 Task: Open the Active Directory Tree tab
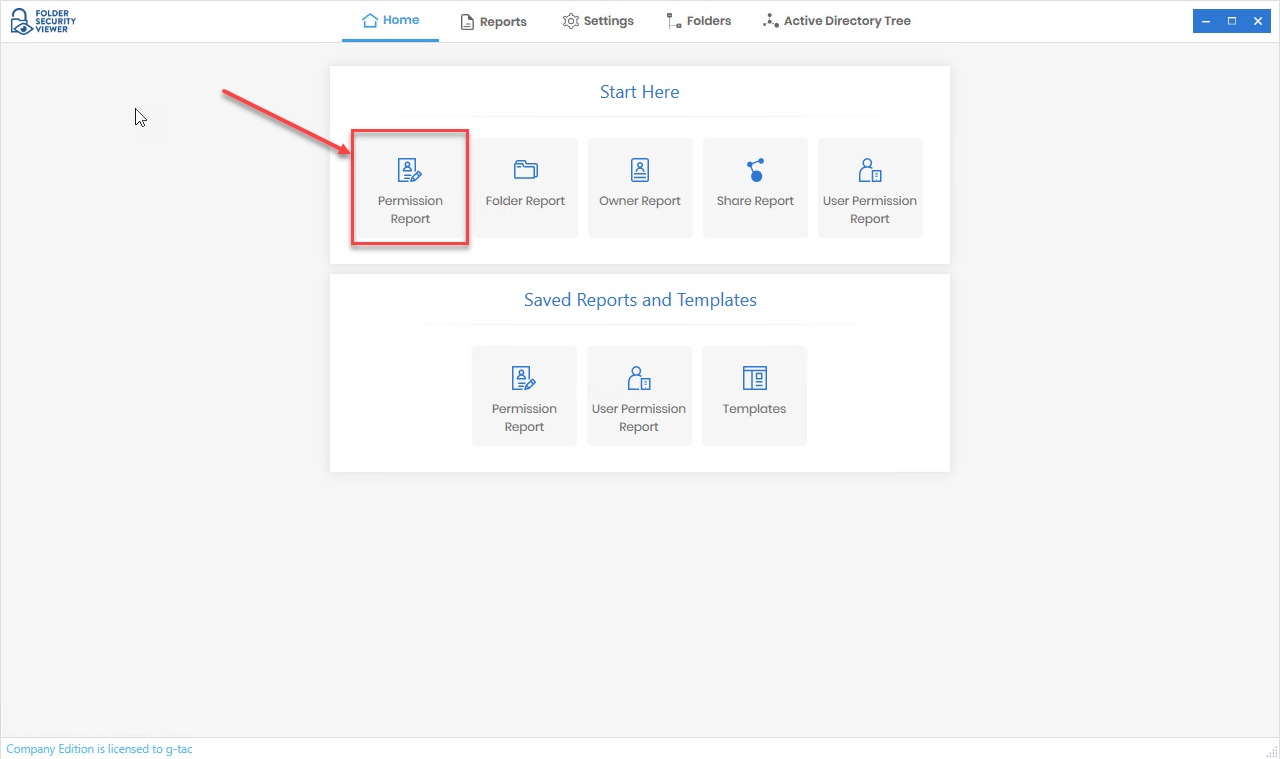click(837, 21)
